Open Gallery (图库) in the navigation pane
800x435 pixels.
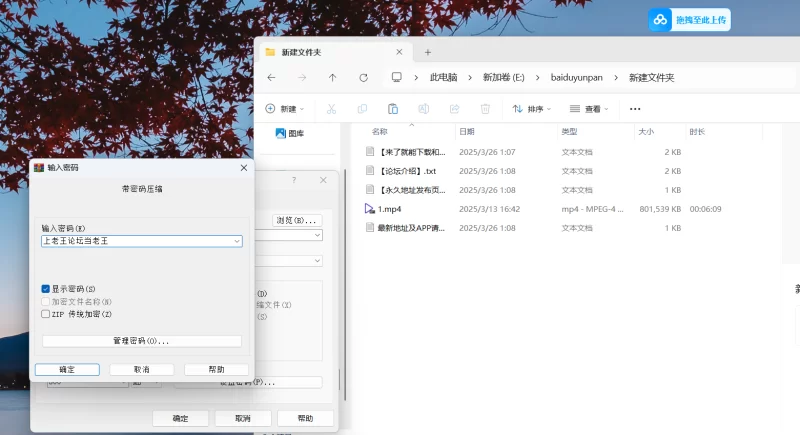[295, 133]
